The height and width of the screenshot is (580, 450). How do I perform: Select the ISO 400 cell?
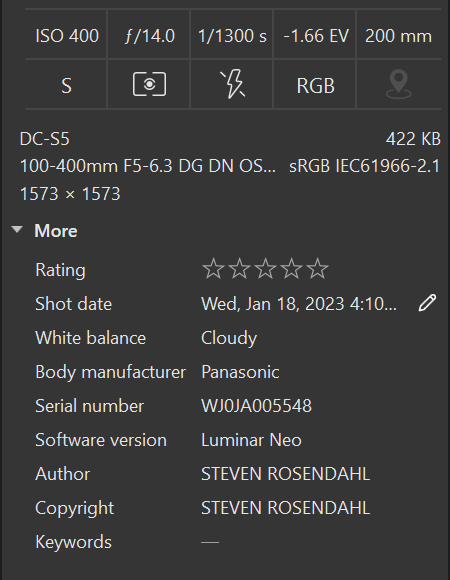click(x=67, y=36)
